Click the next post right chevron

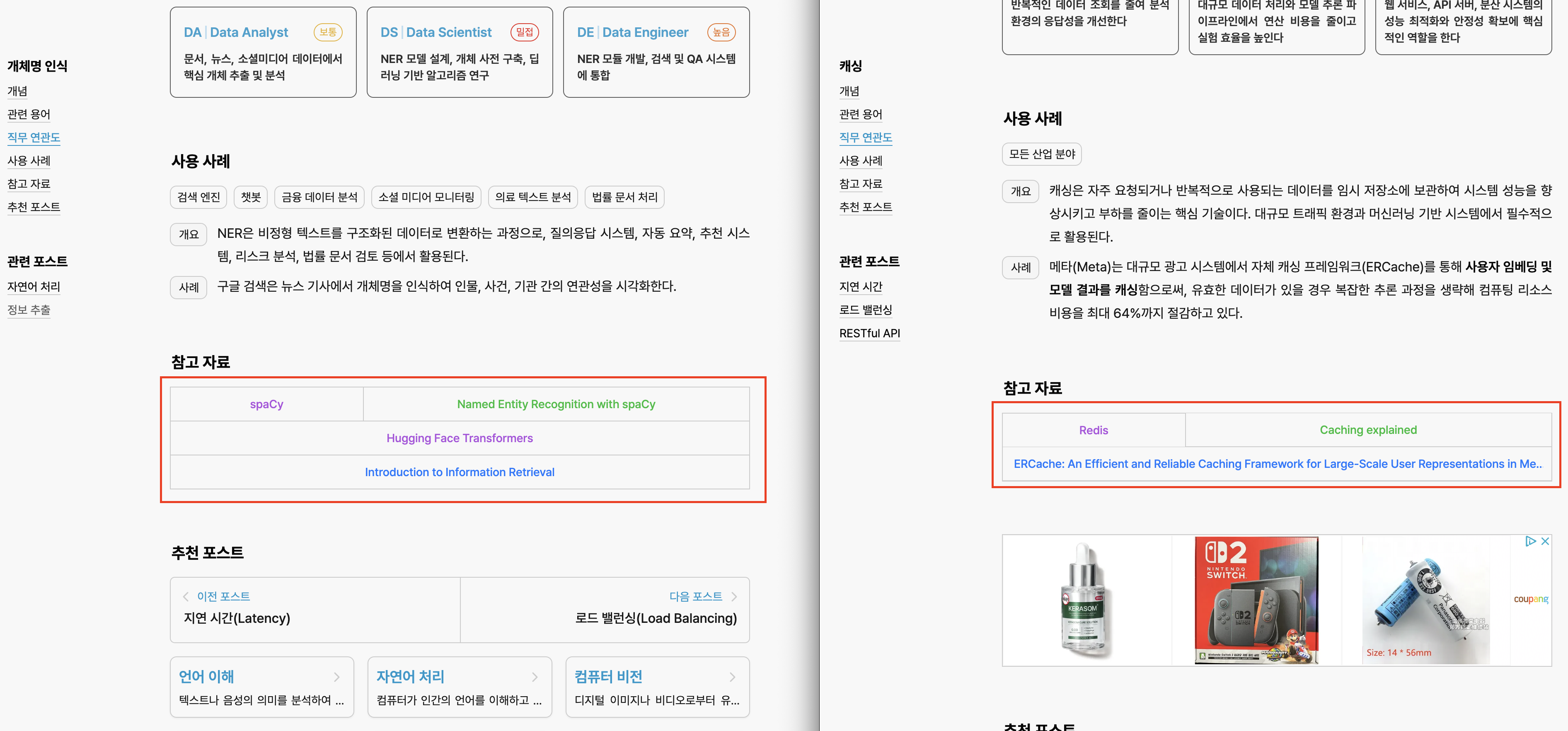point(733,596)
